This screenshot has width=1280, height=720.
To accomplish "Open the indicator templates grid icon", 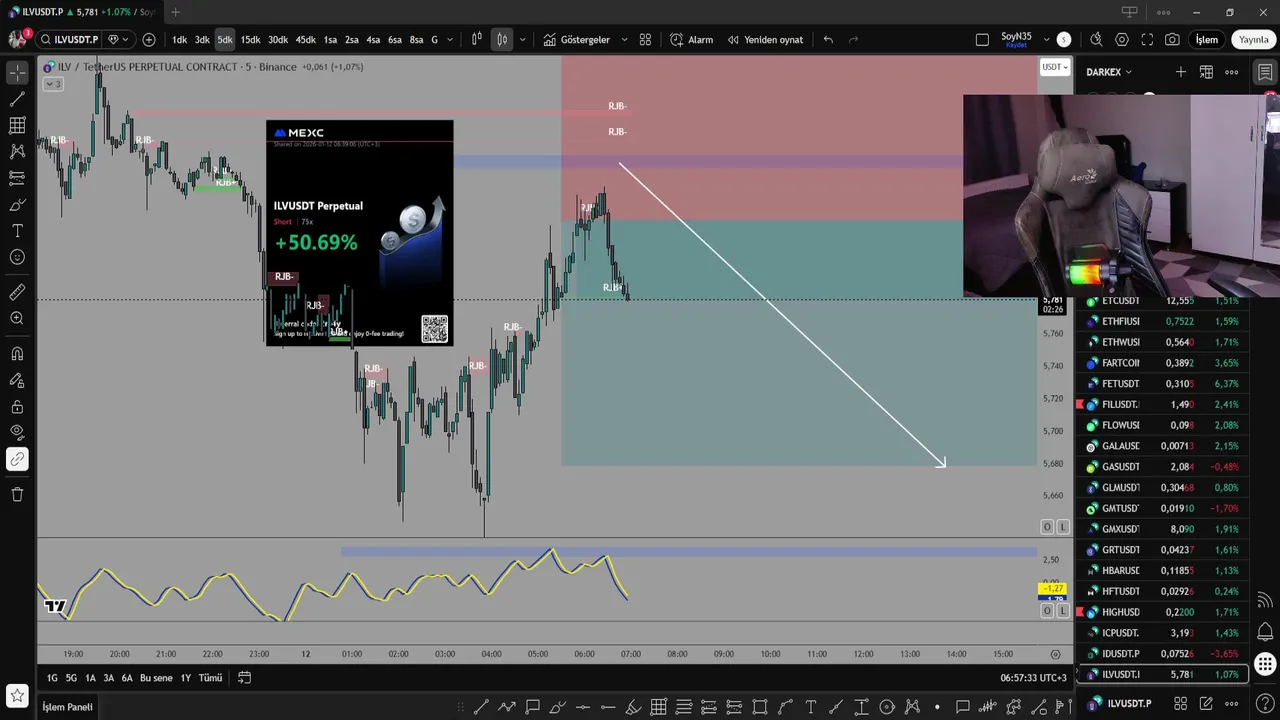I will coord(645,40).
